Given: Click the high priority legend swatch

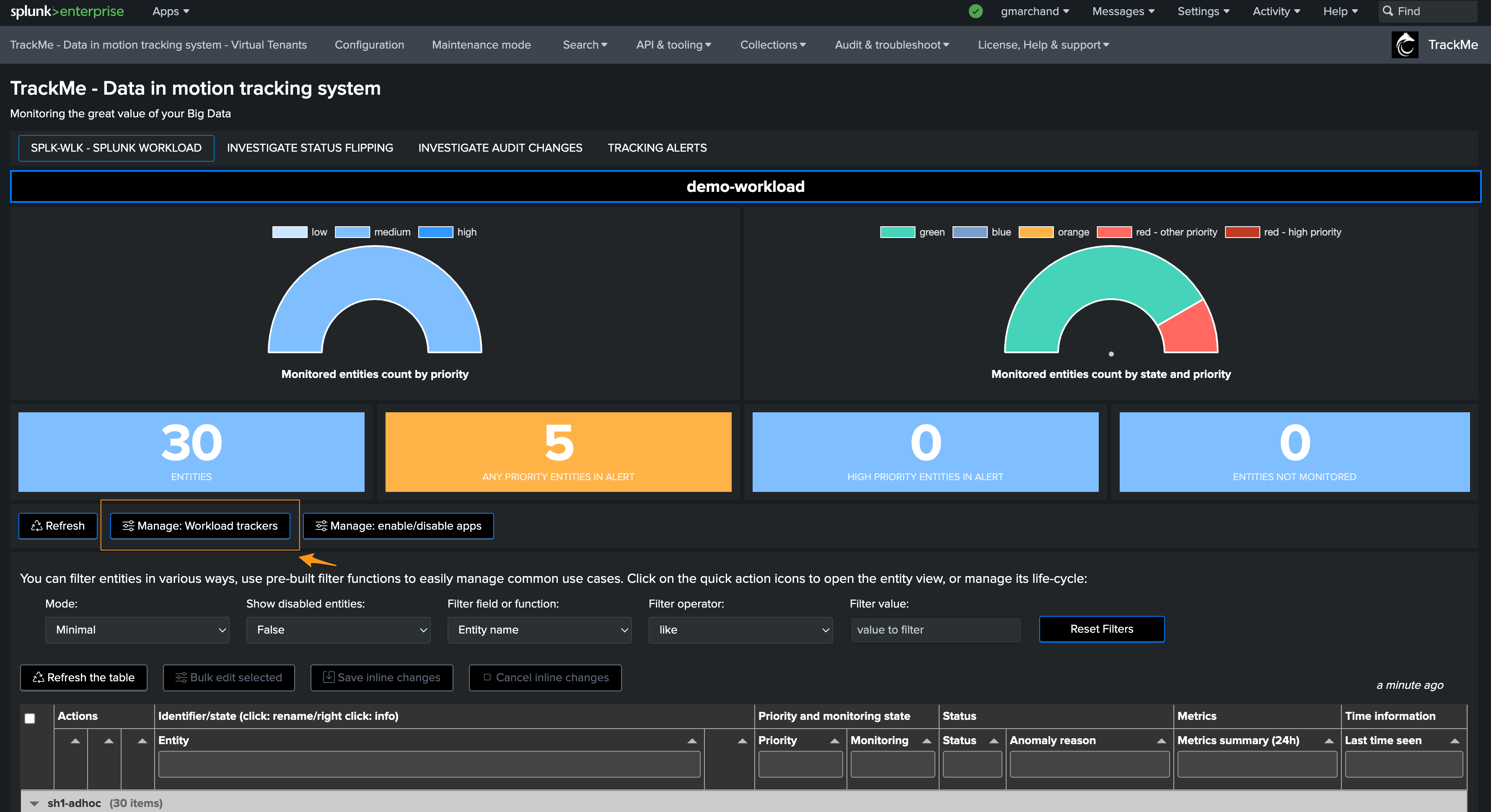Looking at the screenshot, I should [x=435, y=232].
